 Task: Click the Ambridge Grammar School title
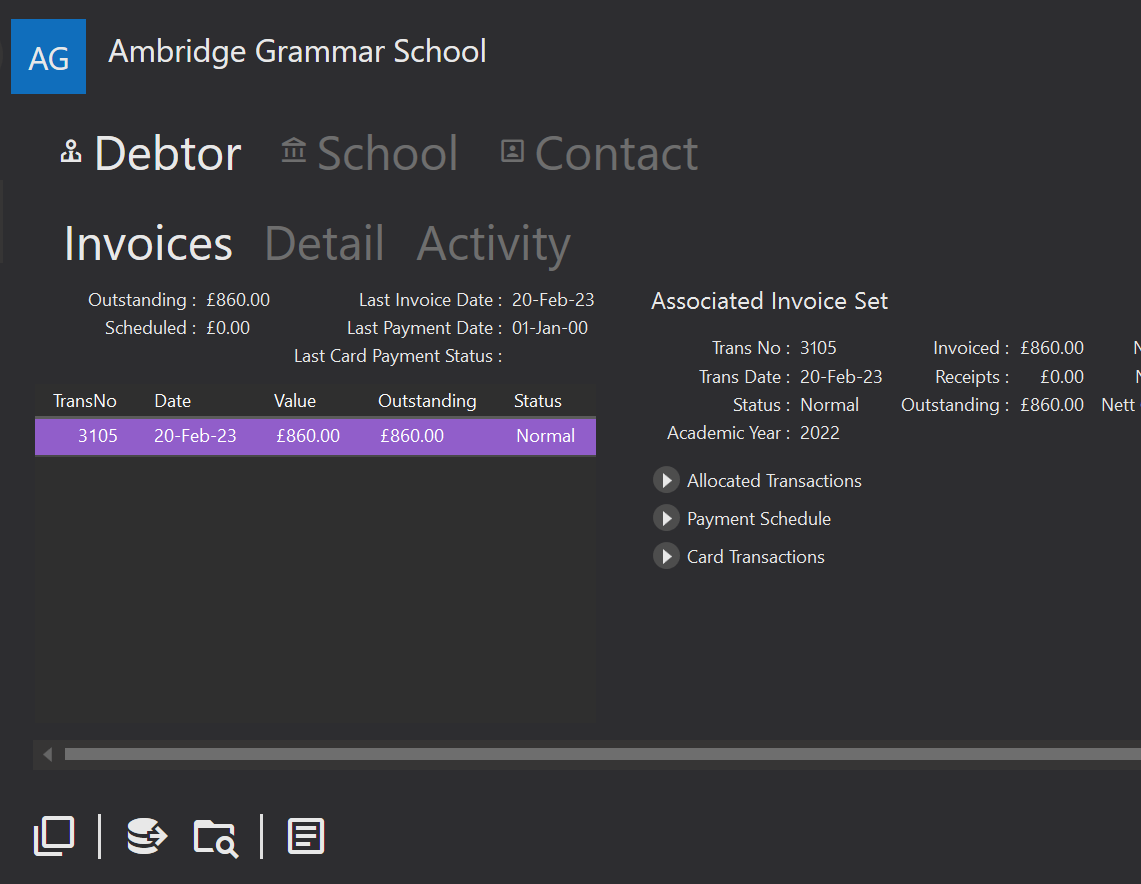click(297, 52)
